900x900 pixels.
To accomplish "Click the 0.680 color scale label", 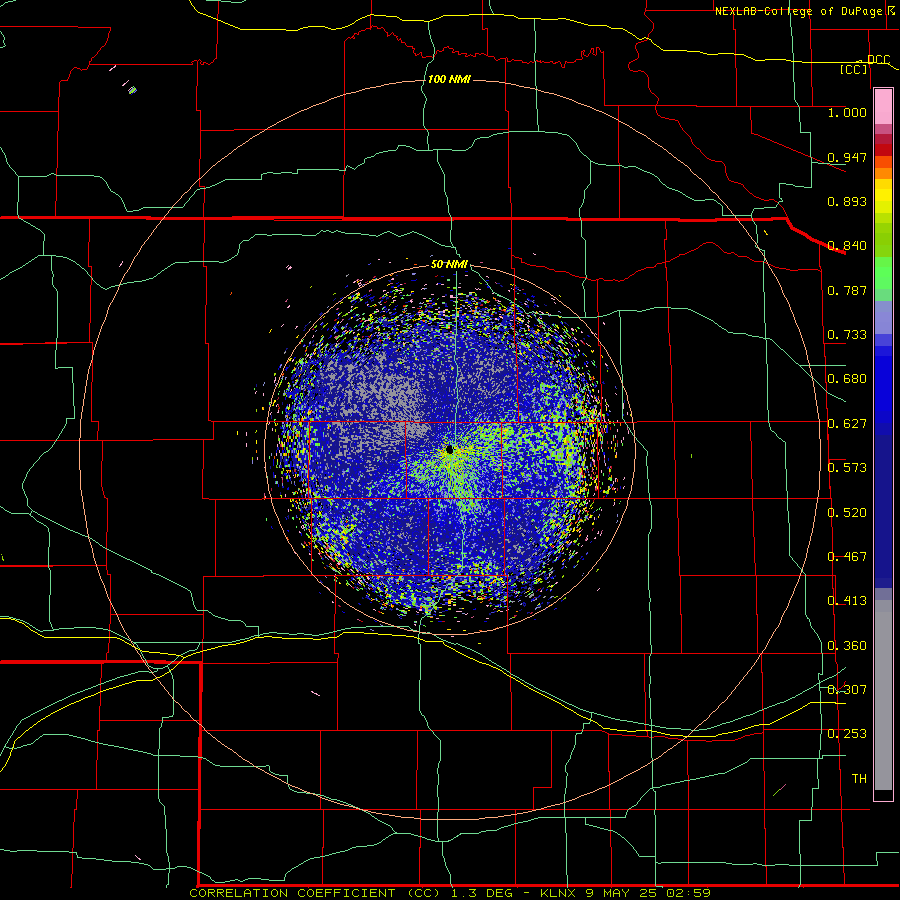I will 847,379.
